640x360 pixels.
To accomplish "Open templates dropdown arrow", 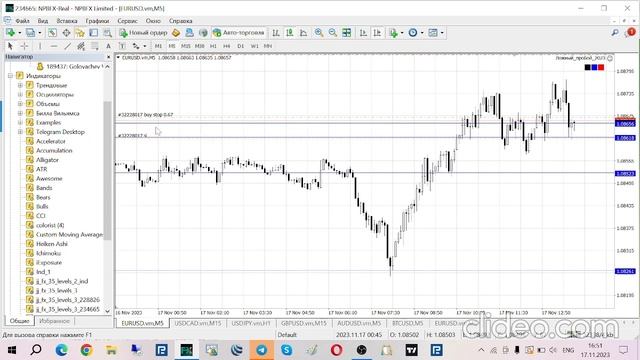I will coord(442,33).
